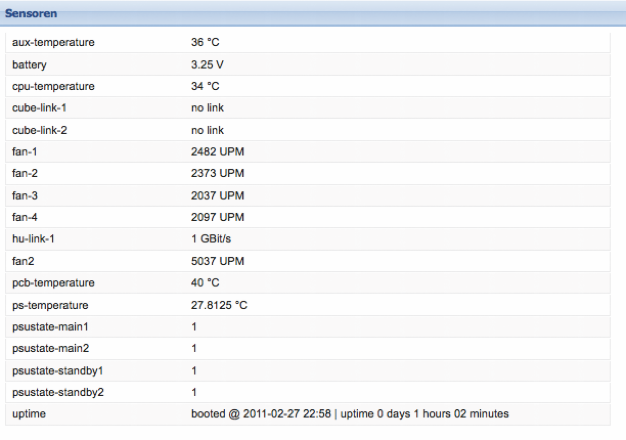Viewport: 626px width, 440px height.
Task: Click the pcb-temperature row label
Action: 53,283
